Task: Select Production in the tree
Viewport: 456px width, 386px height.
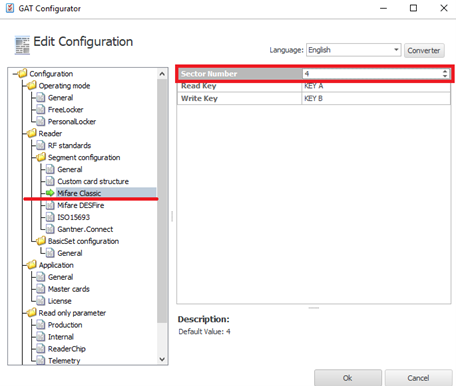Action: pyautogui.click(x=65, y=325)
